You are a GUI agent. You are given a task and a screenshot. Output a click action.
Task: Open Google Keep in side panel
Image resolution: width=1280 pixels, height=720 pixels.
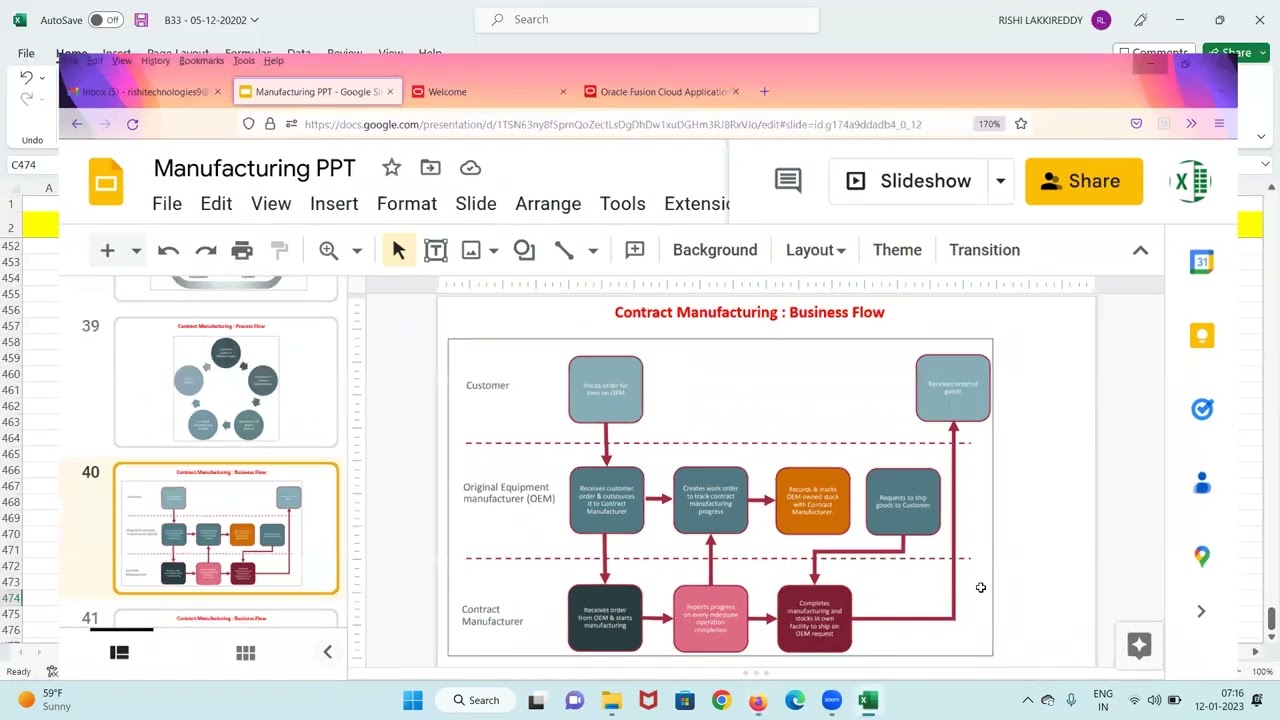coord(1202,336)
